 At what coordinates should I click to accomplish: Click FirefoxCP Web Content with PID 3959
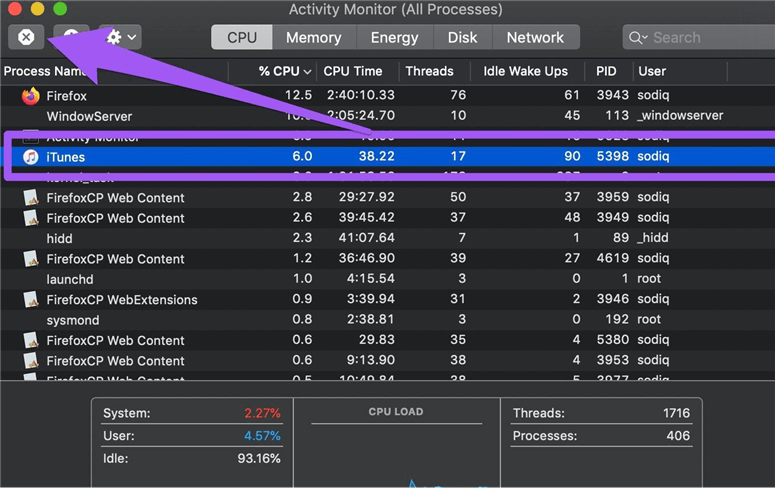click(115, 198)
